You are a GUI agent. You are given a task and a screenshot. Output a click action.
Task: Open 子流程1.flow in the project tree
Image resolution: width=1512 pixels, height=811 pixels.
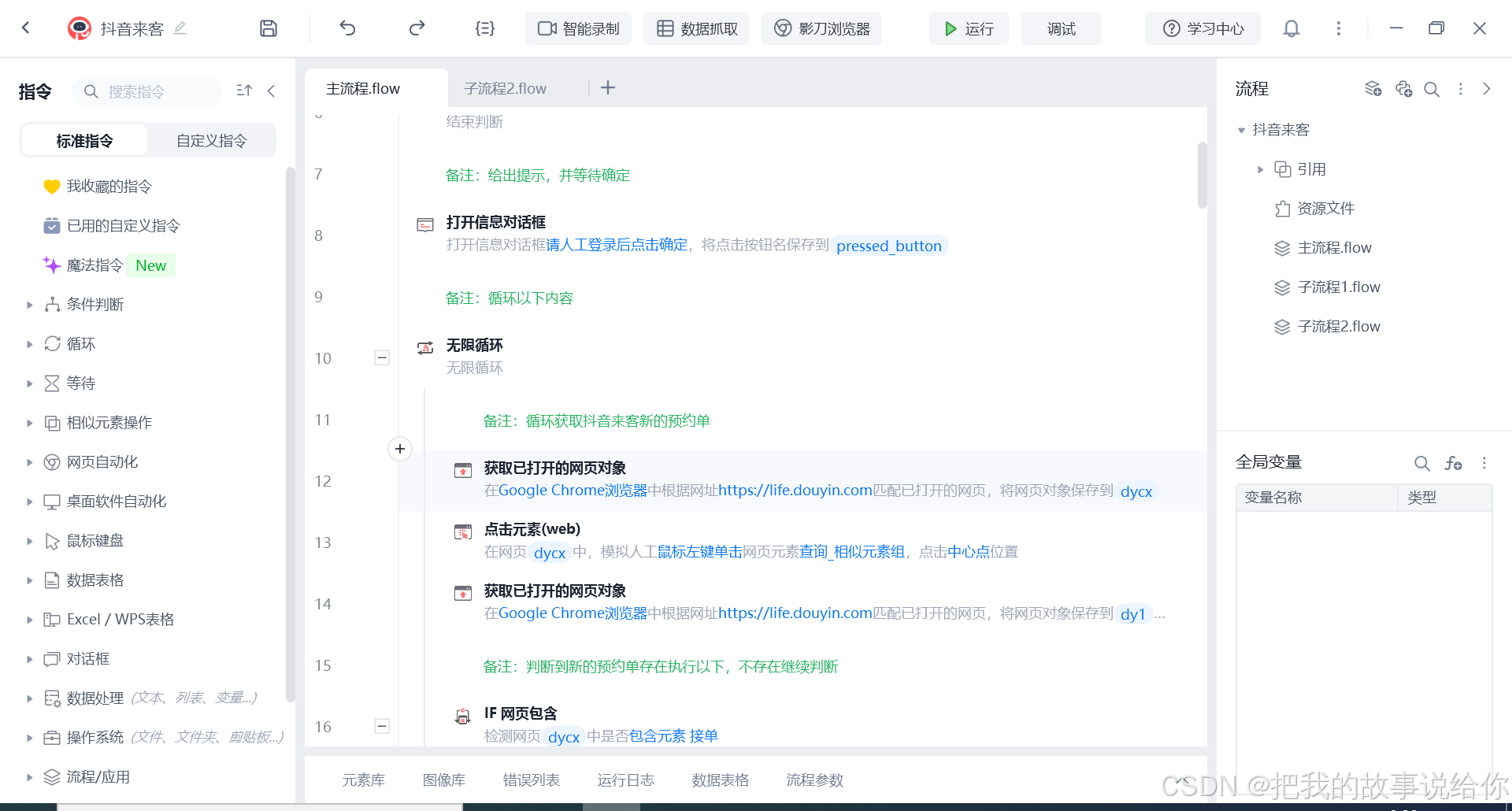point(1338,287)
